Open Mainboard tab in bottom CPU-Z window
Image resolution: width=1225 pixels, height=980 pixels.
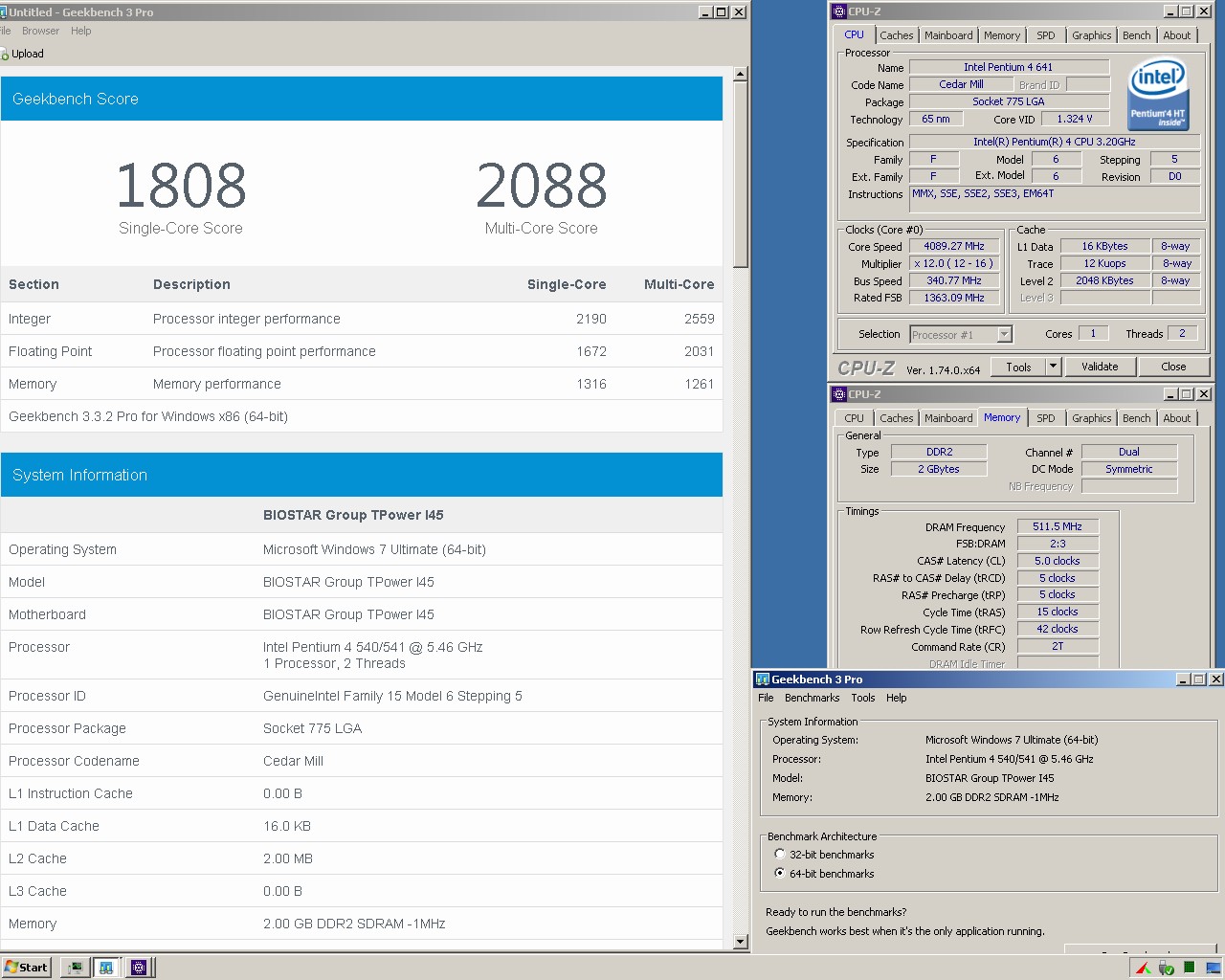[x=948, y=418]
